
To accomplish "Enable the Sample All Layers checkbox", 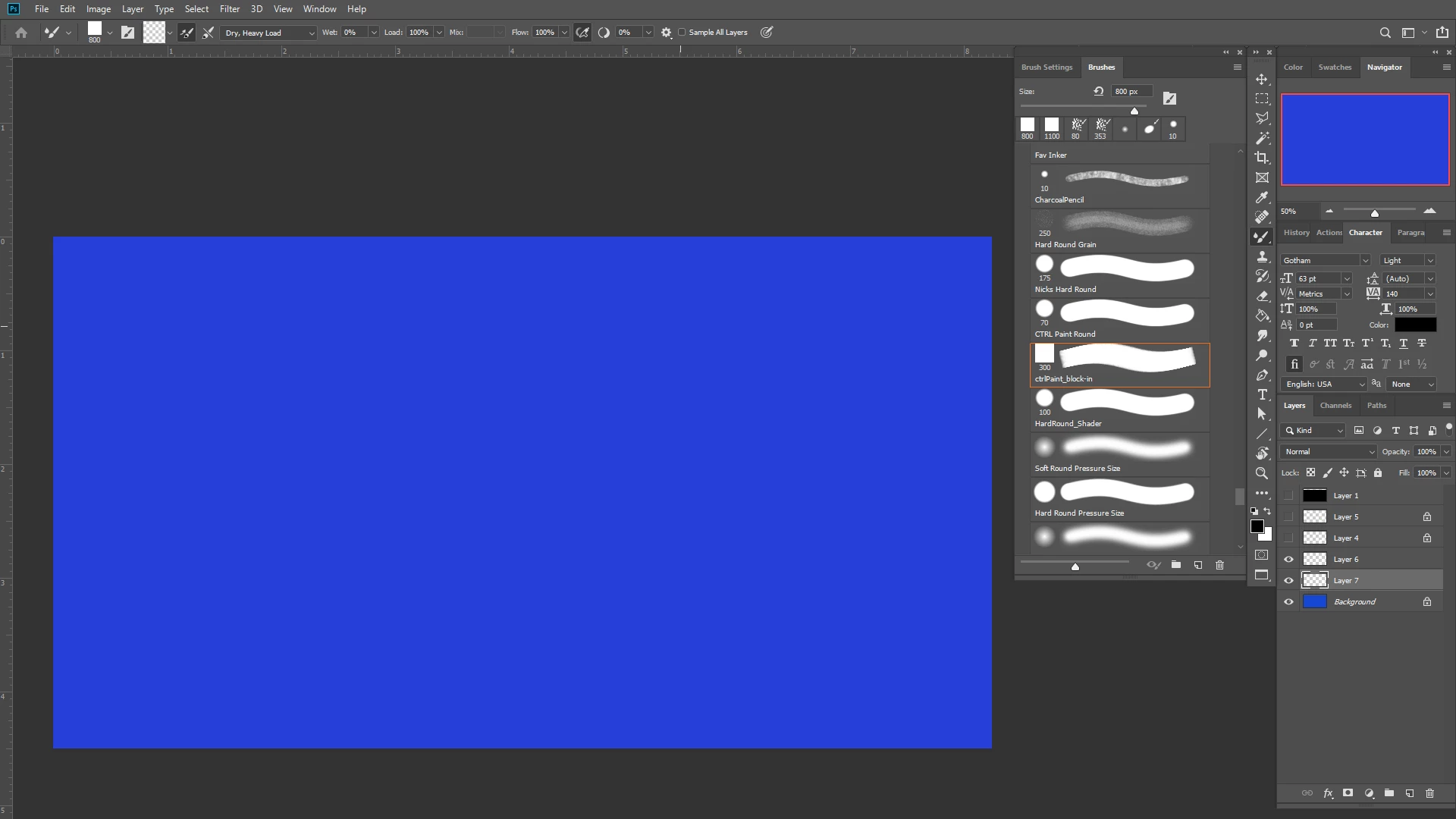I will pos(682,33).
